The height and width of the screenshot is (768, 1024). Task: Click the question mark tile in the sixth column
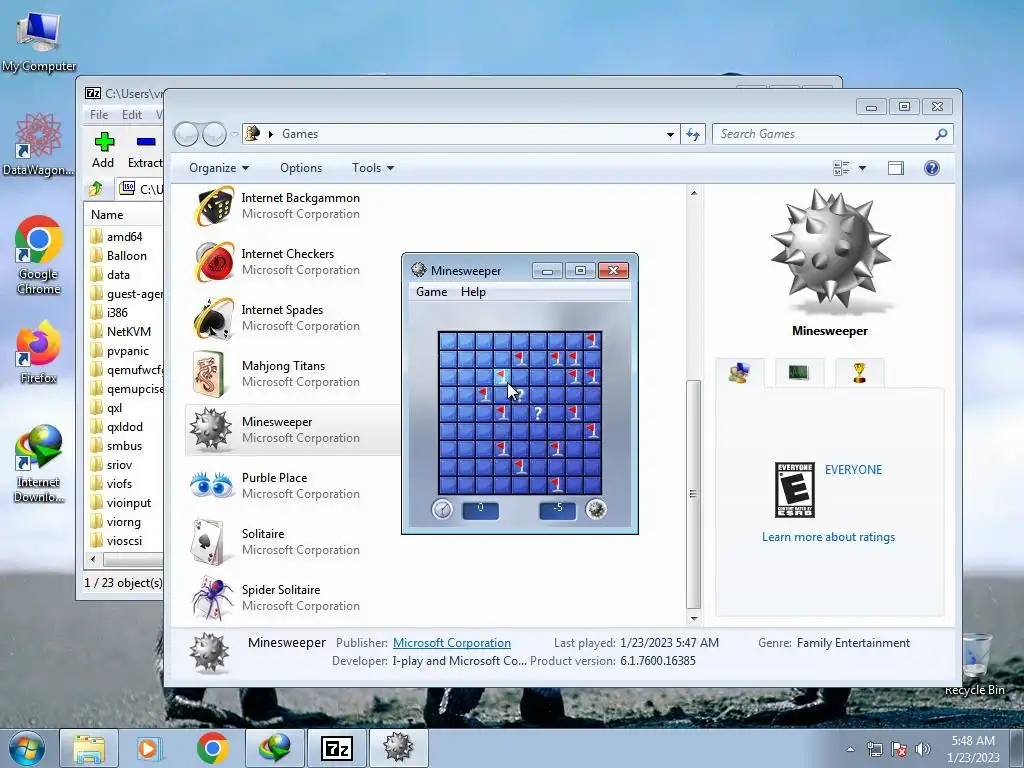(x=537, y=413)
